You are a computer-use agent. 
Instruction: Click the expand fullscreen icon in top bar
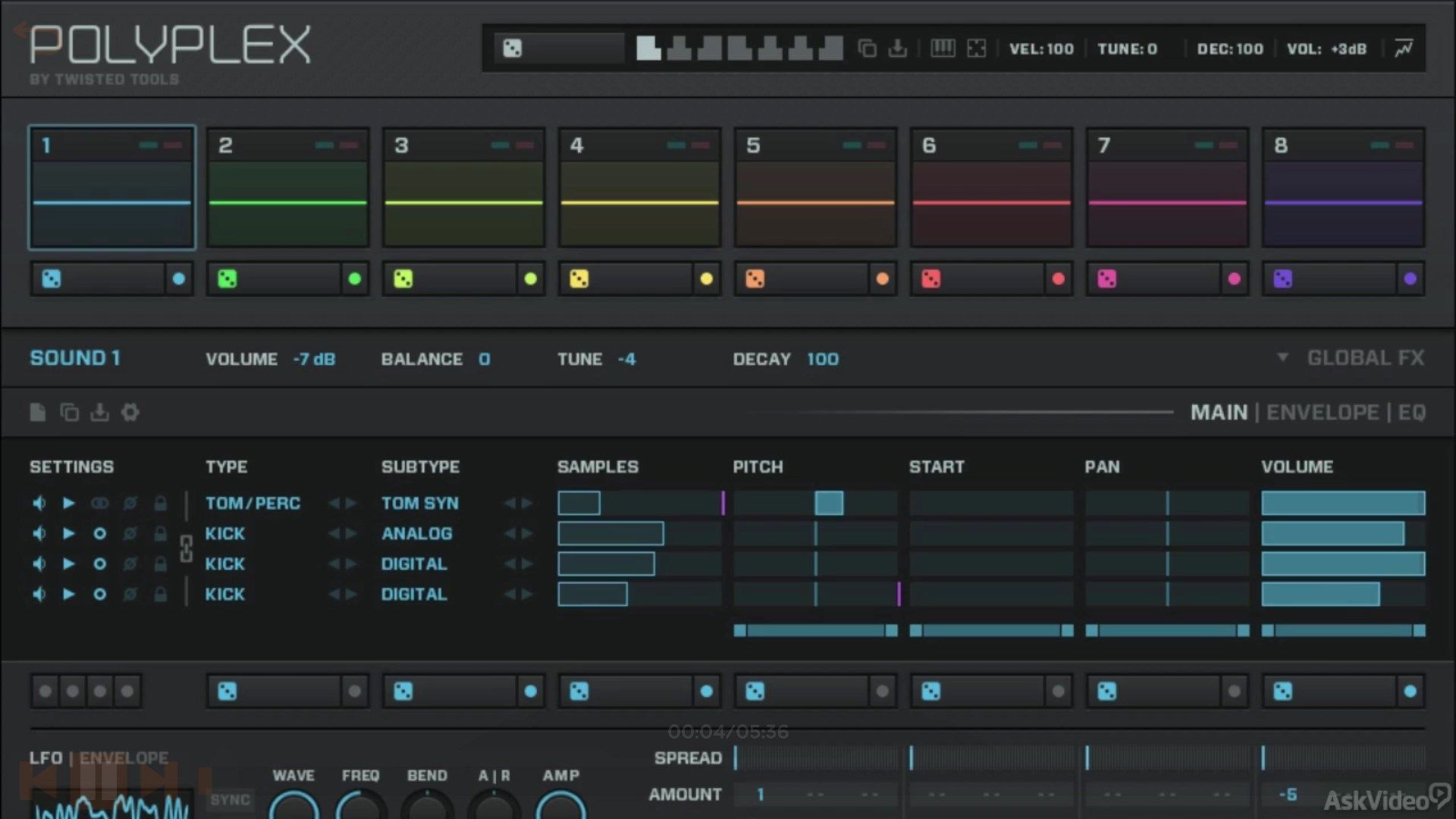coord(977,49)
